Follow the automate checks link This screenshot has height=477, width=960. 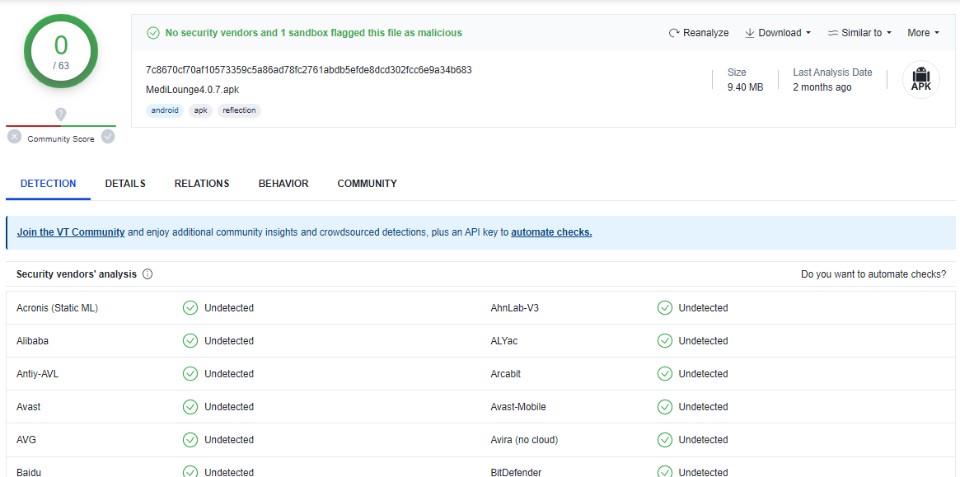click(x=552, y=233)
